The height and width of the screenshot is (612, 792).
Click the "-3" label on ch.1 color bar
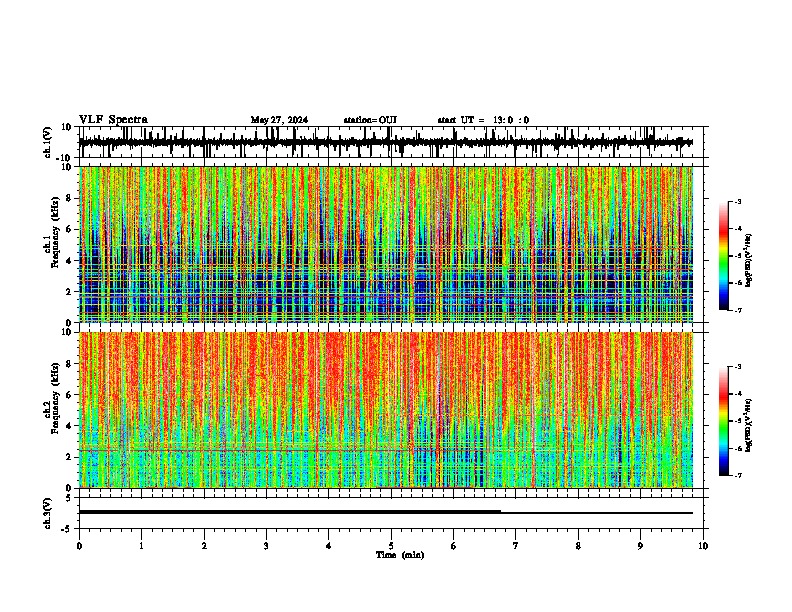pos(738,201)
